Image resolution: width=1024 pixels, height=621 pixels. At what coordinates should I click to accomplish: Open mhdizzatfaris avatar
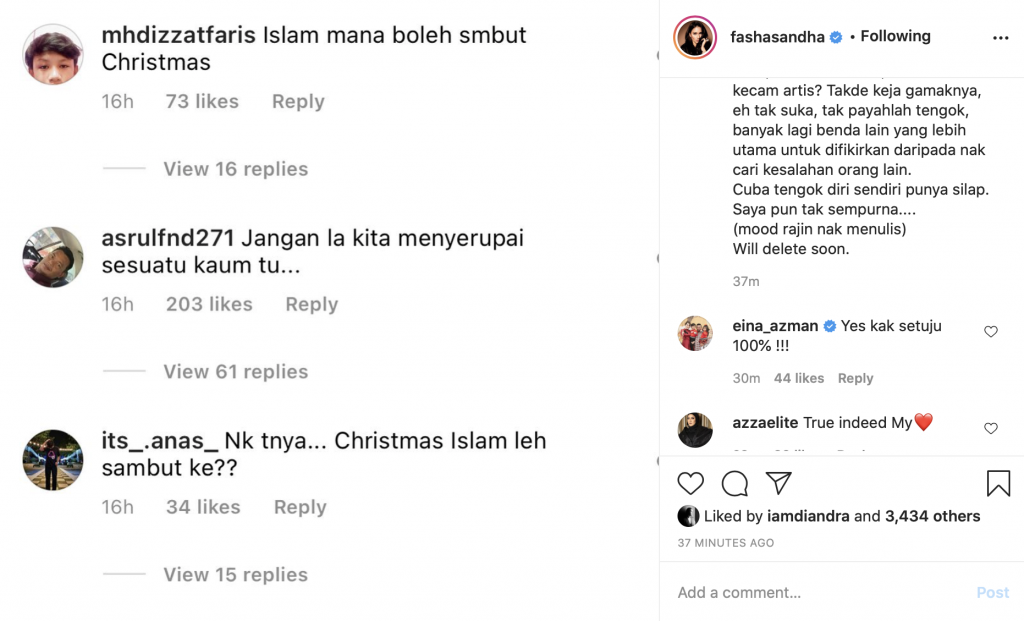pyautogui.click(x=53, y=54)
